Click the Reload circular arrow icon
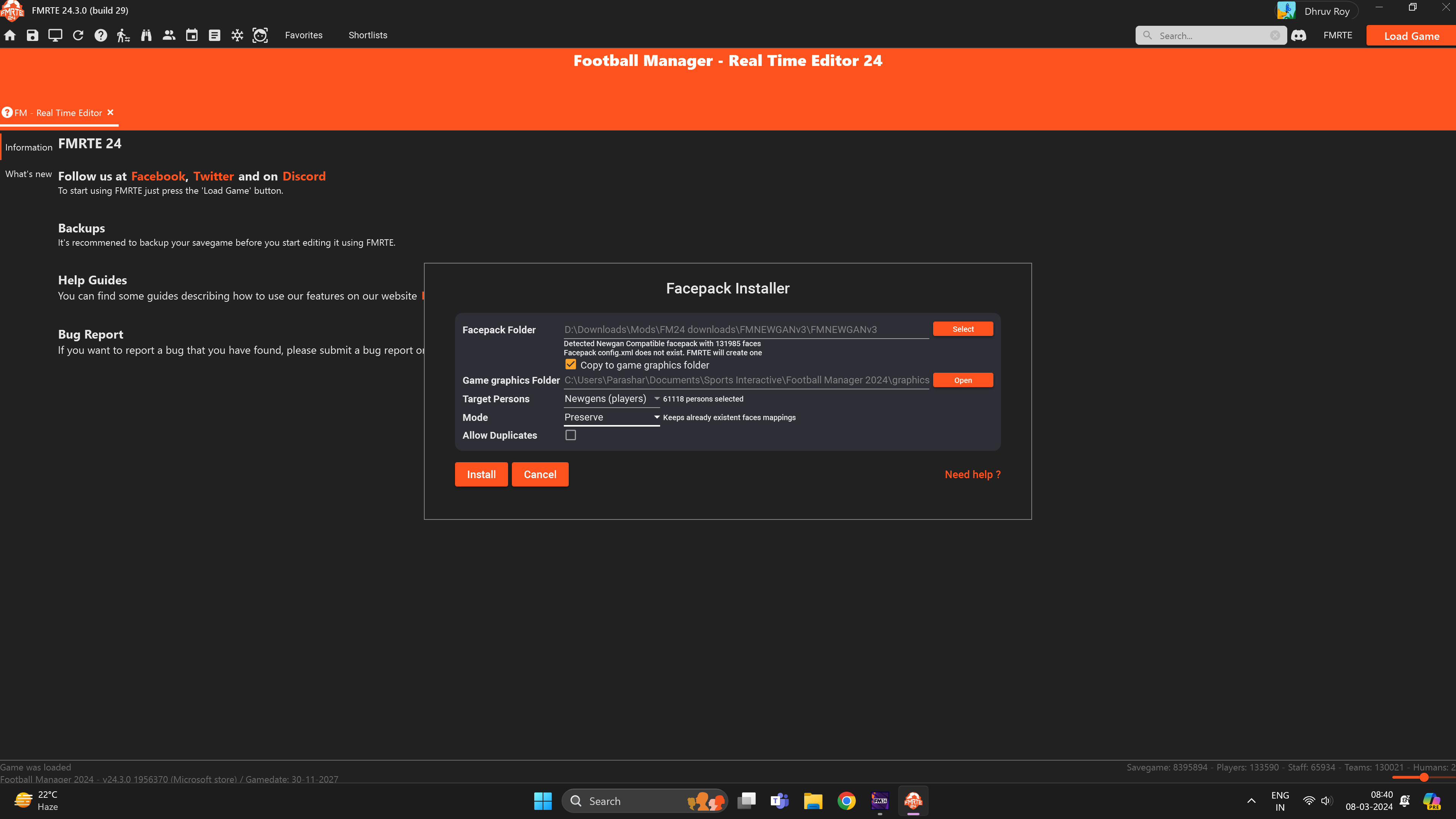Screen dimensions: 1456x819 (x=78, y=35)
